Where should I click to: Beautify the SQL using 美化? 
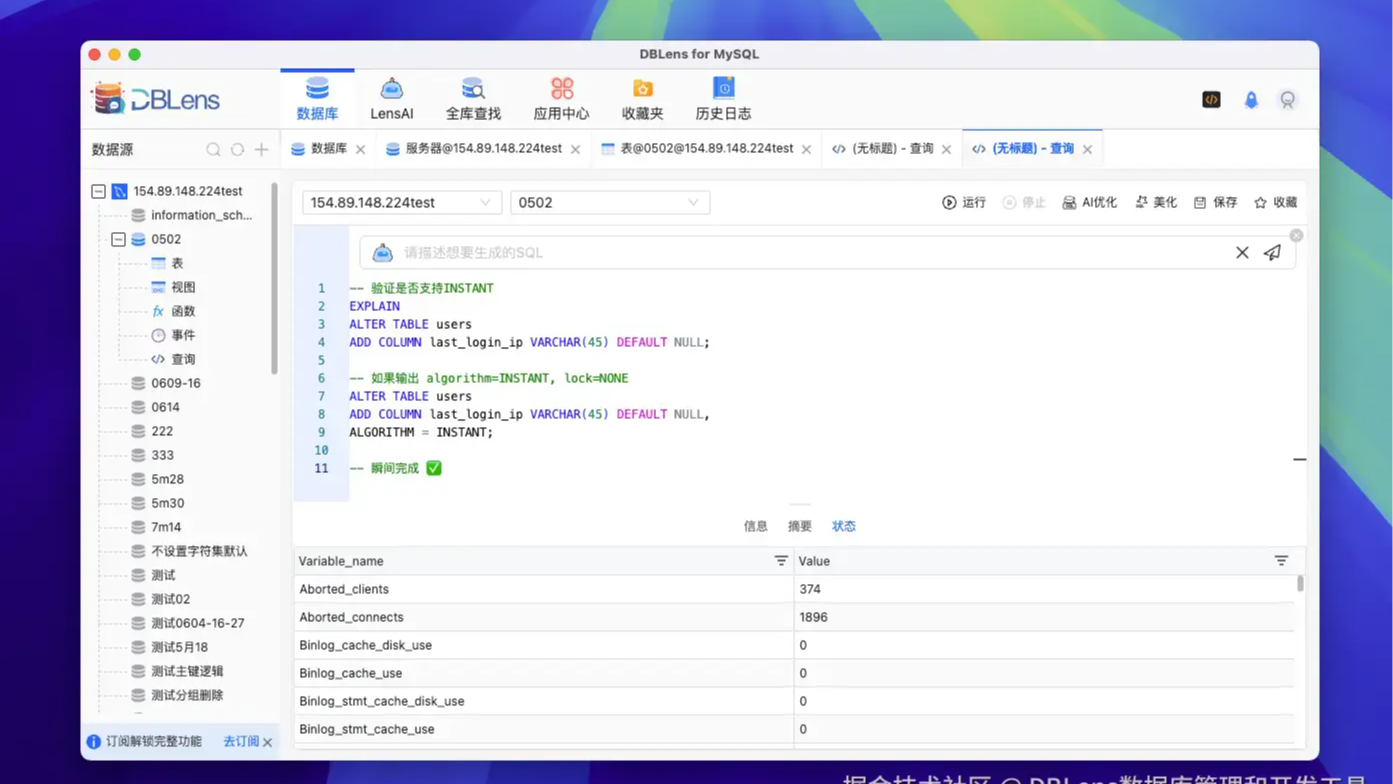(x=1155, y=201)
